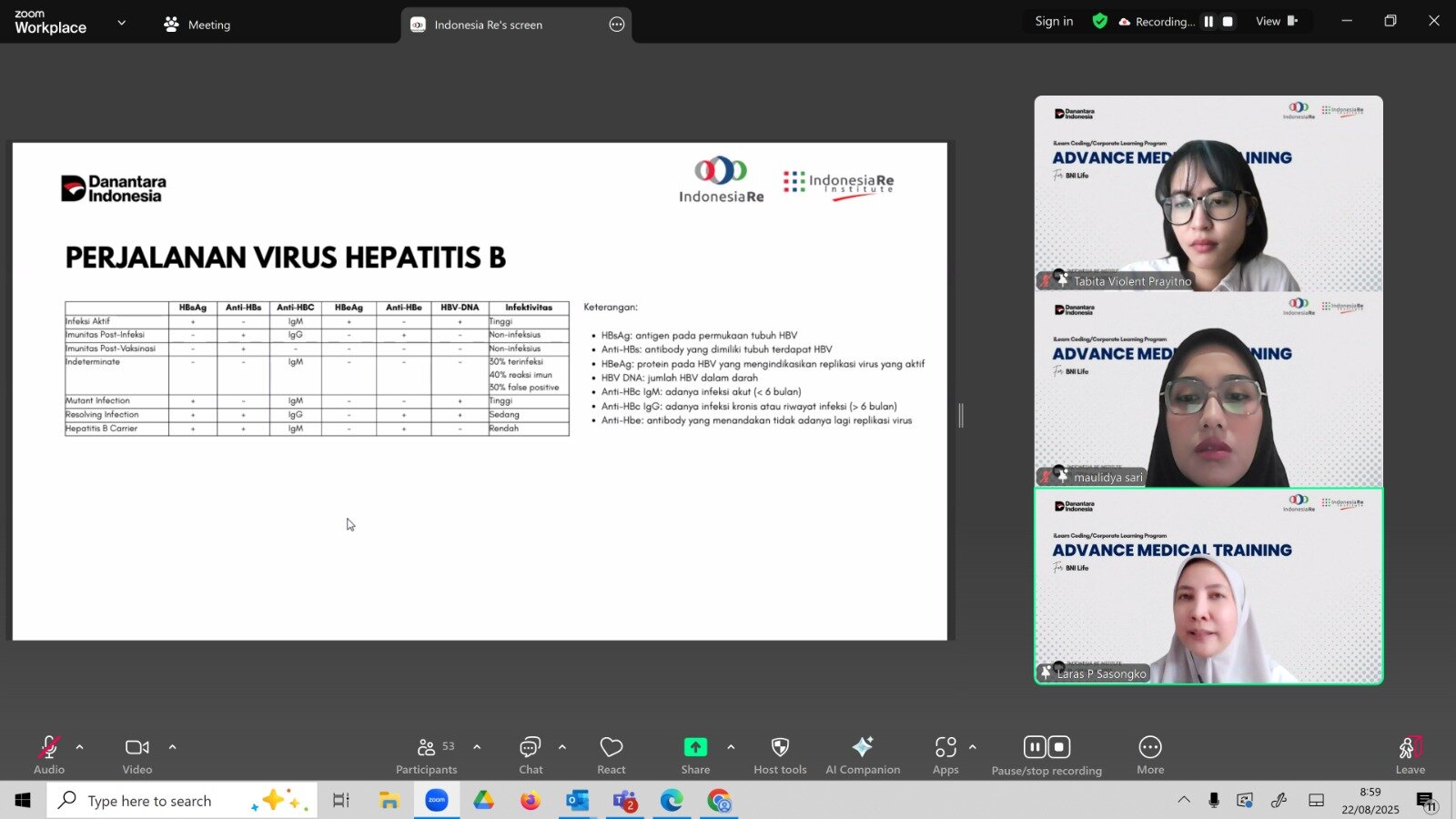Viewport: 1456px width, 819px height.
Task: Open the Chat panel
Action: click(530, 755)
